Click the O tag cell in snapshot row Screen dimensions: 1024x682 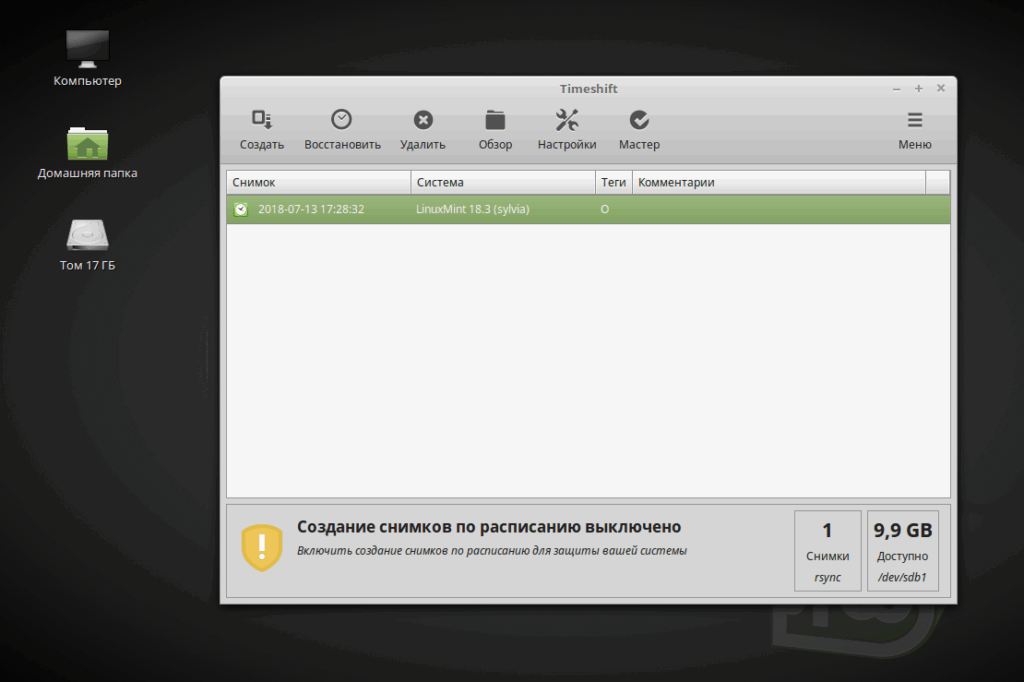tap(605, 209)
